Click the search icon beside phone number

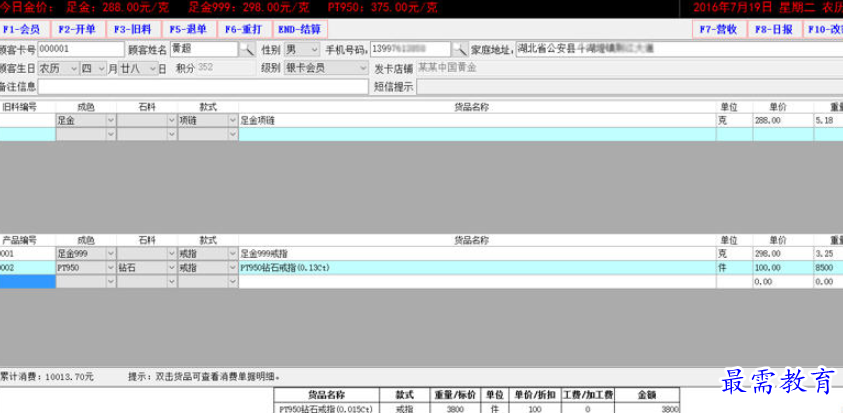click(460, 49)
